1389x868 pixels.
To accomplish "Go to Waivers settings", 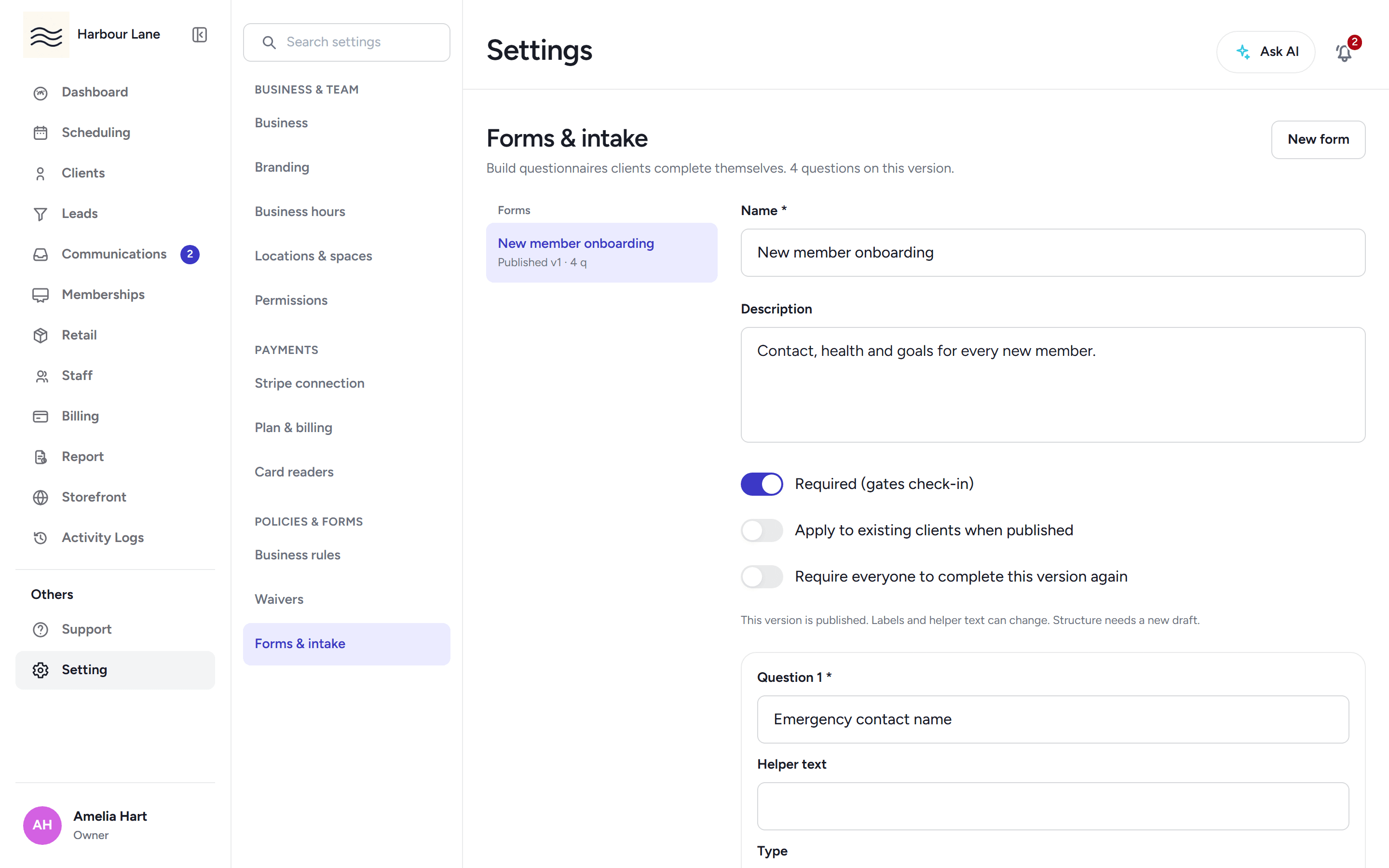I will click(346, 599).
